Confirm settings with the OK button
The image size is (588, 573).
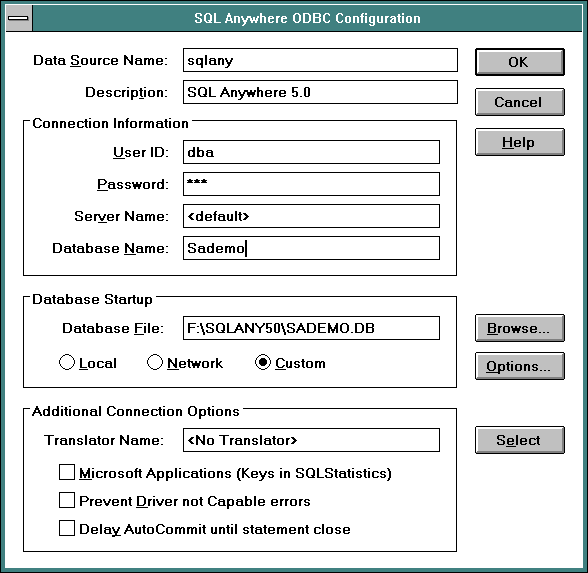[x=519, y=62]
